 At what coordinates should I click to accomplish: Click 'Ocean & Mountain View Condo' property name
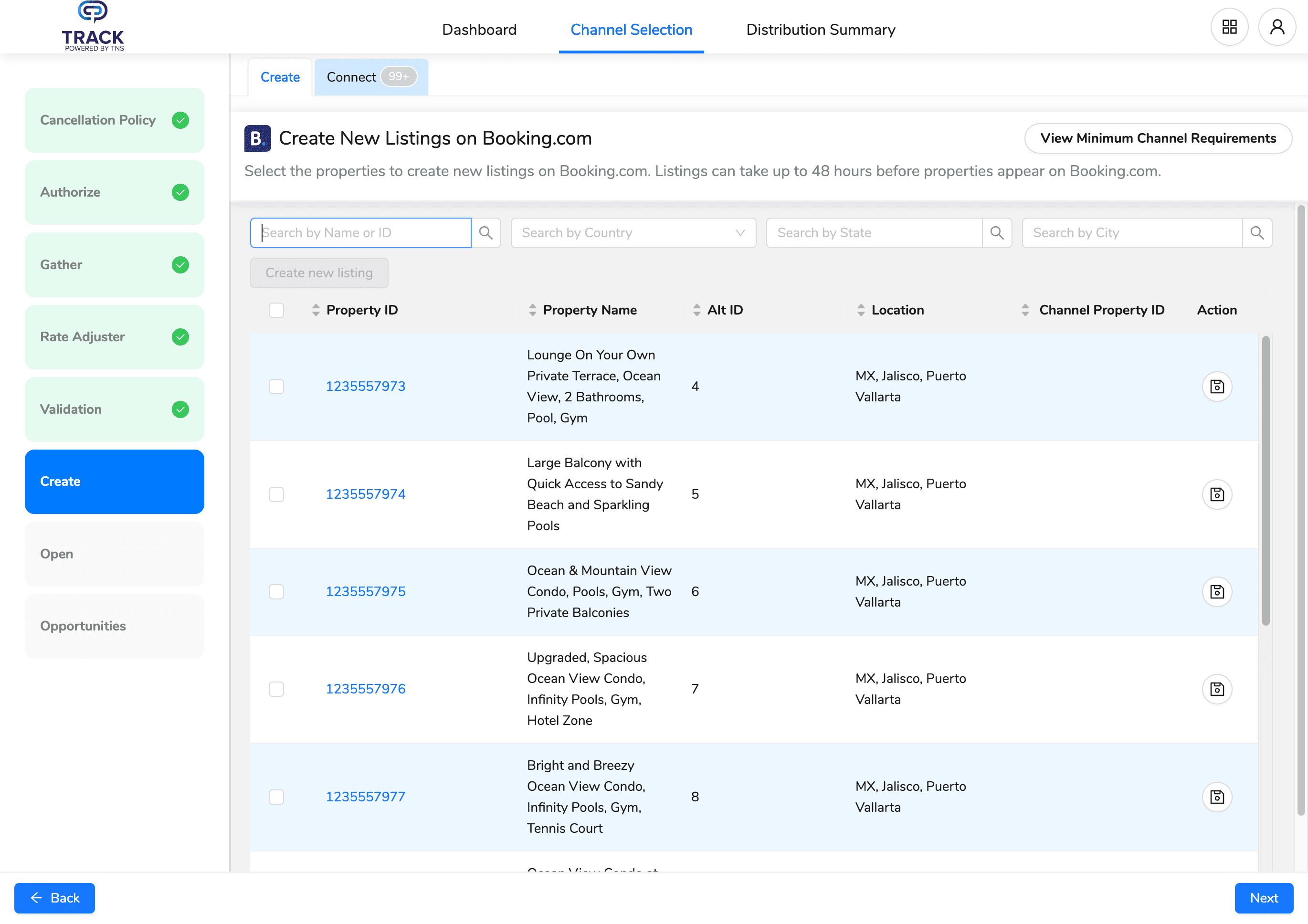tap(599, 592)
